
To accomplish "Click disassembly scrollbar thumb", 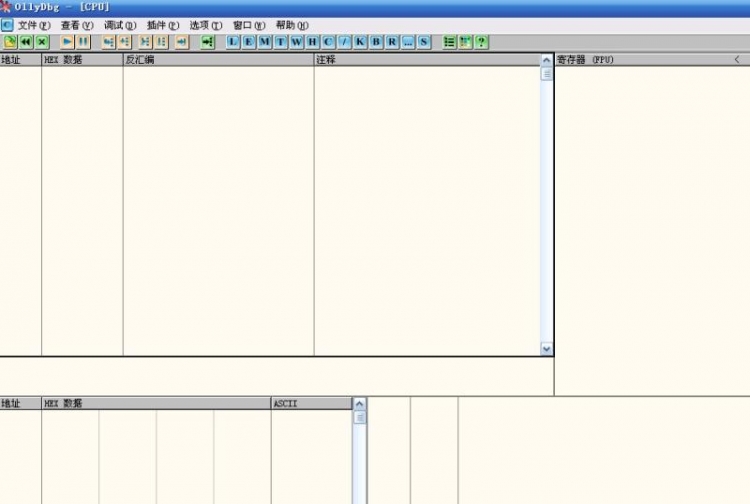I will [547, 74].
